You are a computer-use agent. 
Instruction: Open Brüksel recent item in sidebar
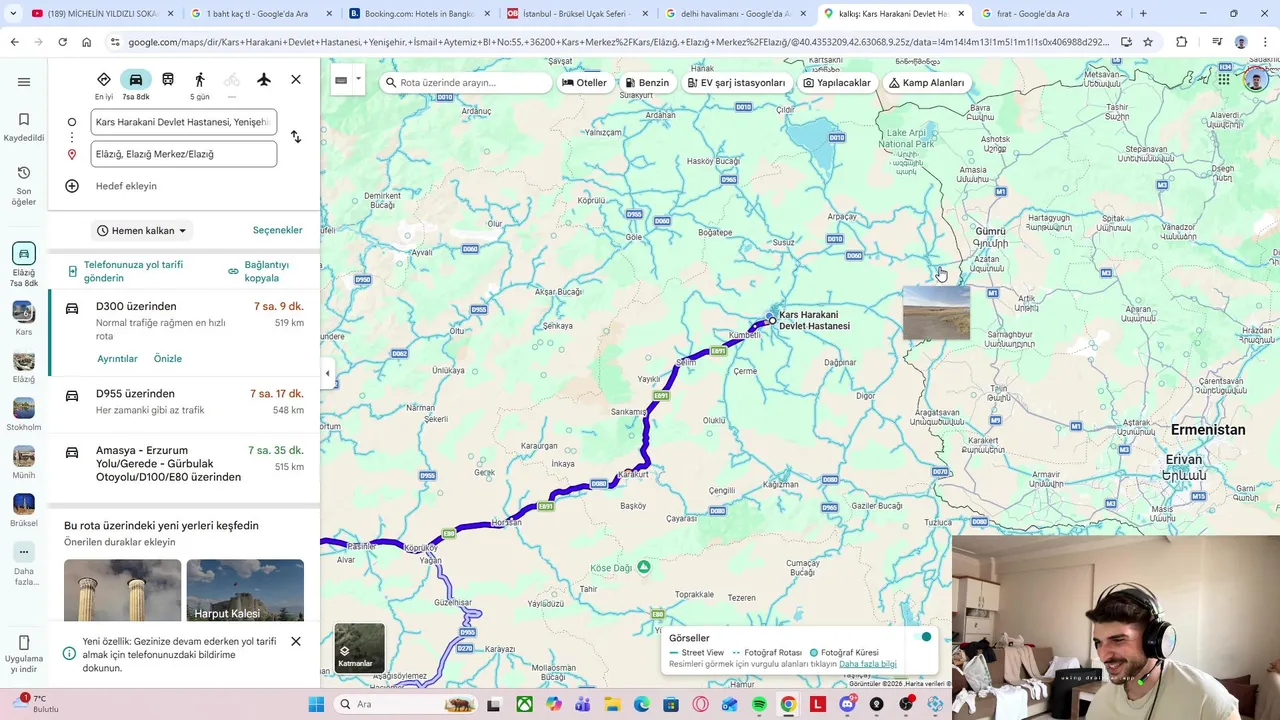pos(24,510)
